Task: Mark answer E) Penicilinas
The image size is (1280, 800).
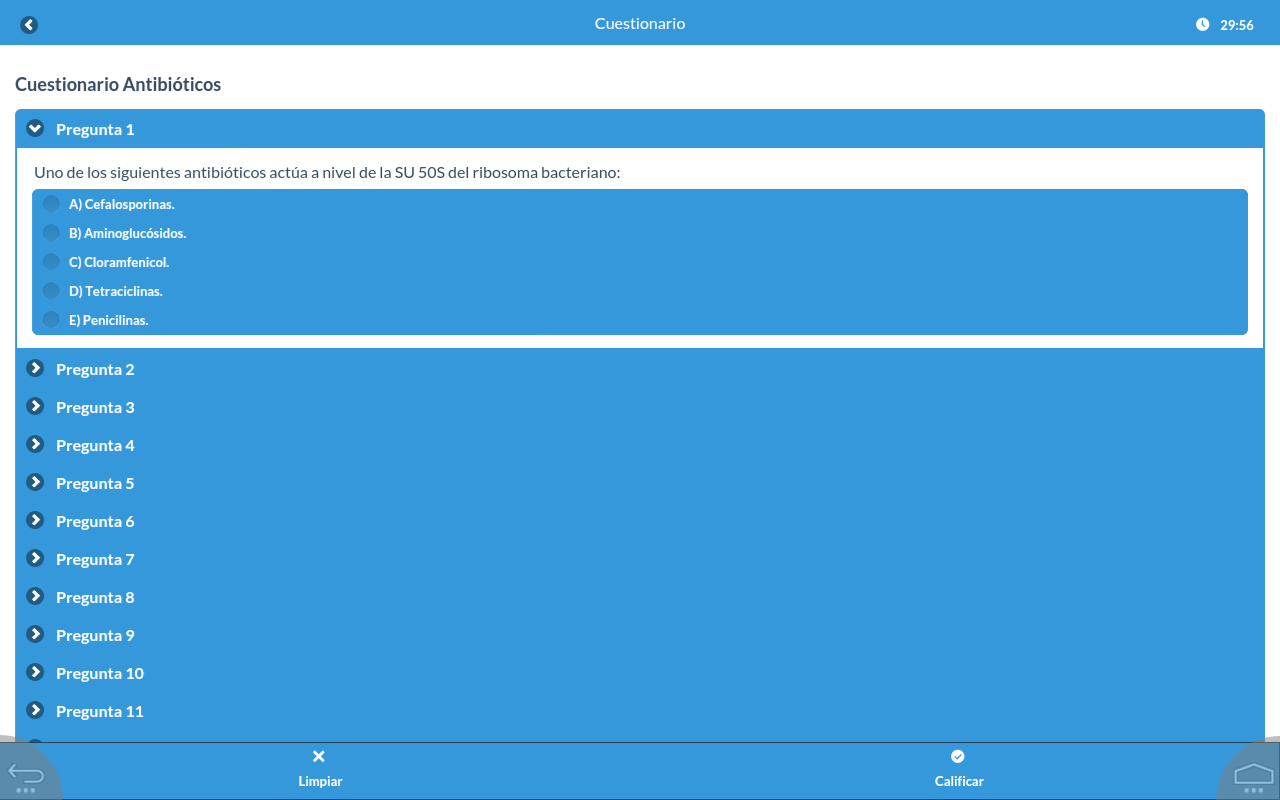Action: (640, 320)
